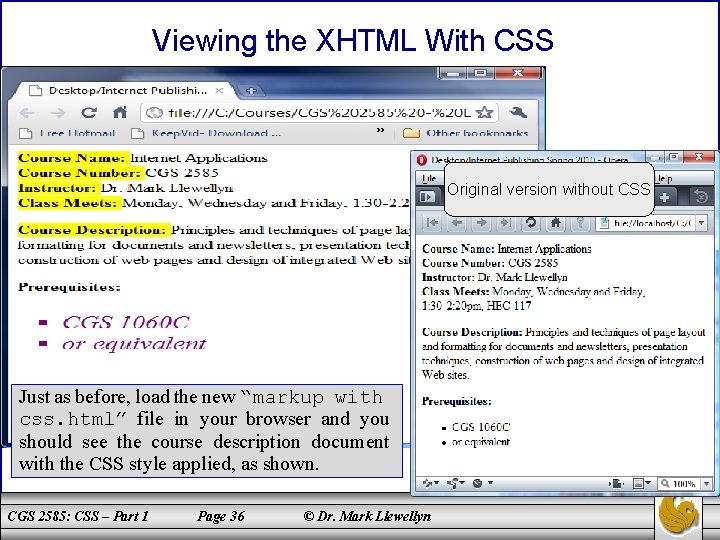Click 'Prerequisites:' heading in Opera page
Viewport: 720px width, 540px height.
[x=456, y=401]
